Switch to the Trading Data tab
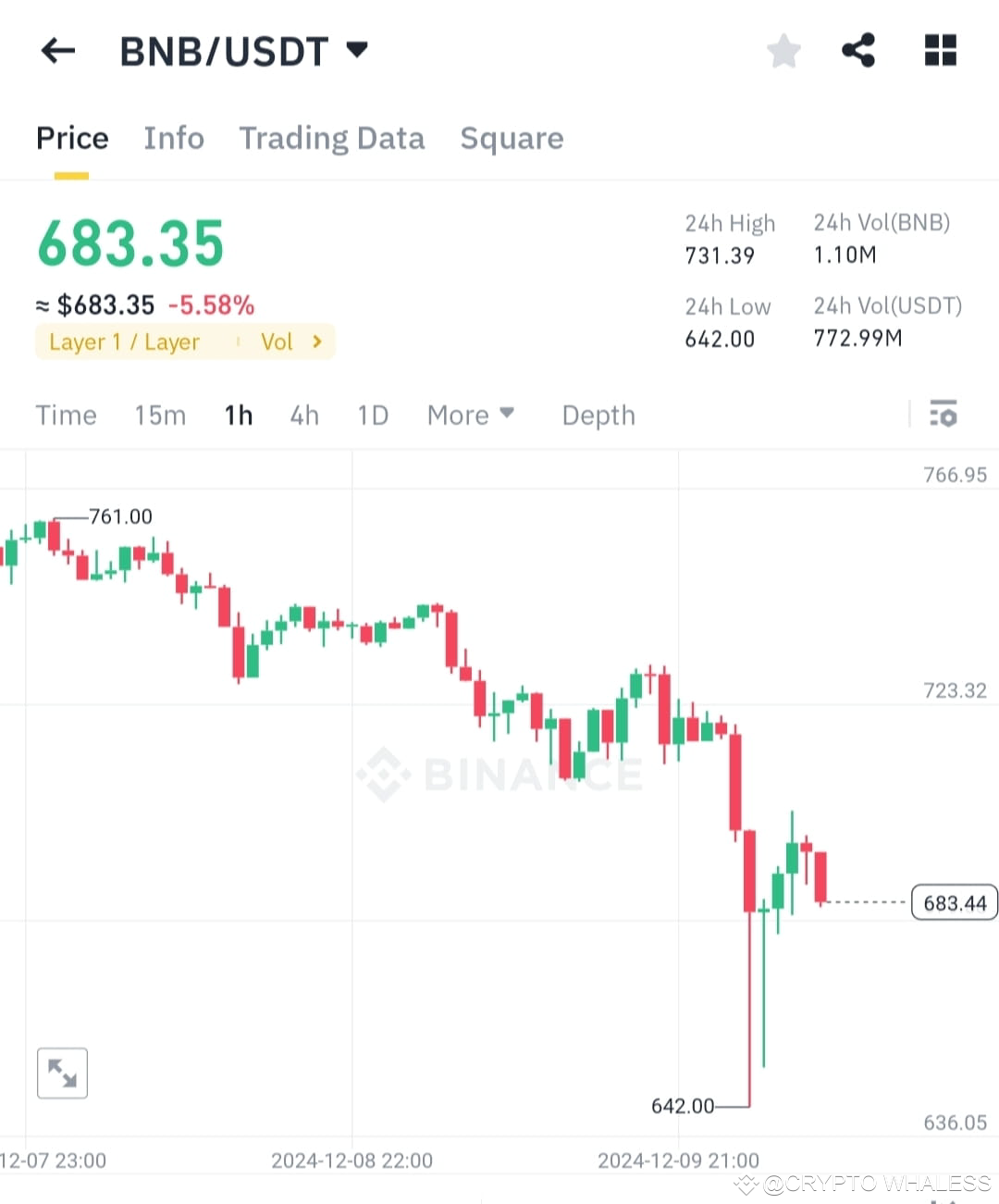The image size is (999, 1204). [332, 138]
